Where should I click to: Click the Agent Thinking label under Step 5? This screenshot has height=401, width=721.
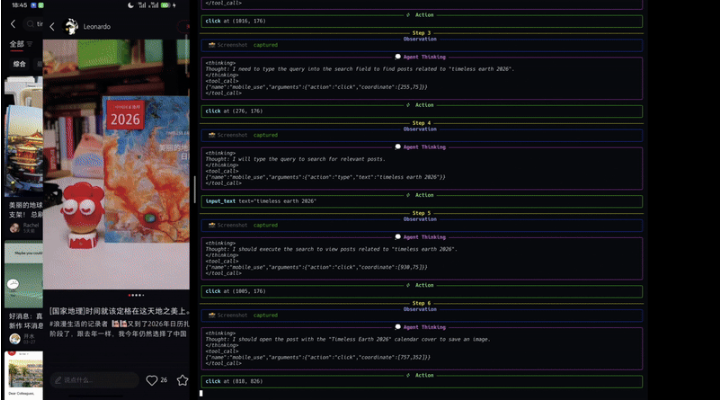[424, 237]
